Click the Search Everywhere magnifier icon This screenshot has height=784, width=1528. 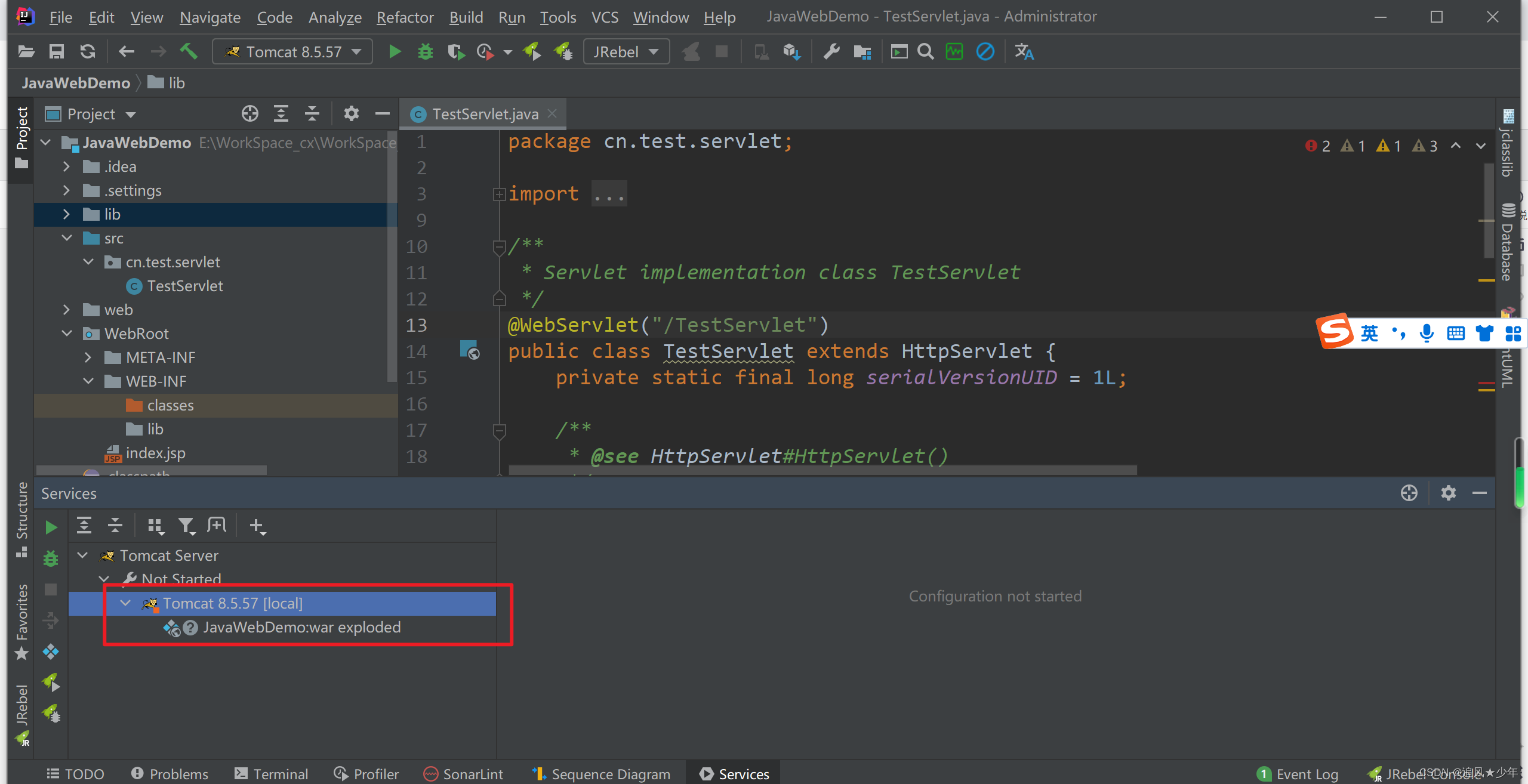[x=925, y=52]
